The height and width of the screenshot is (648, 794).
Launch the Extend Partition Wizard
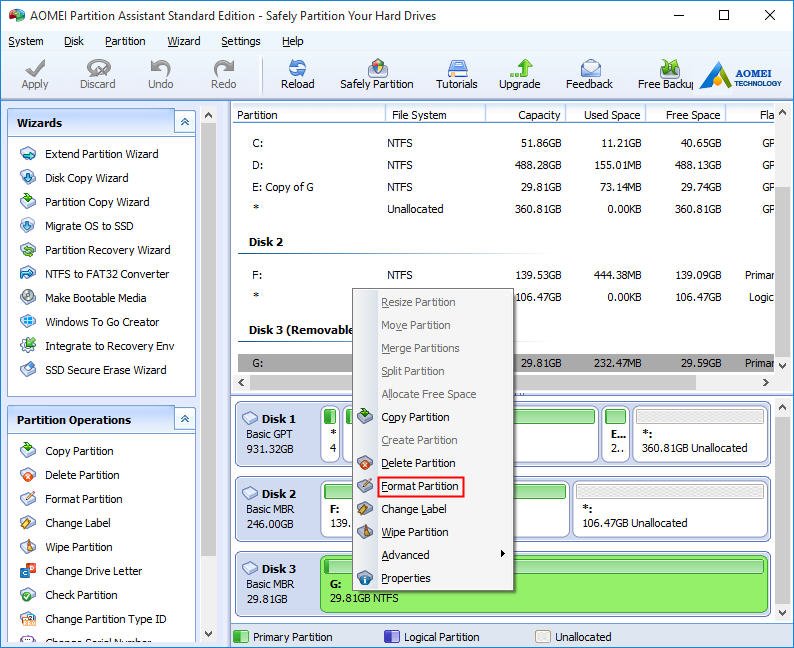89,154
